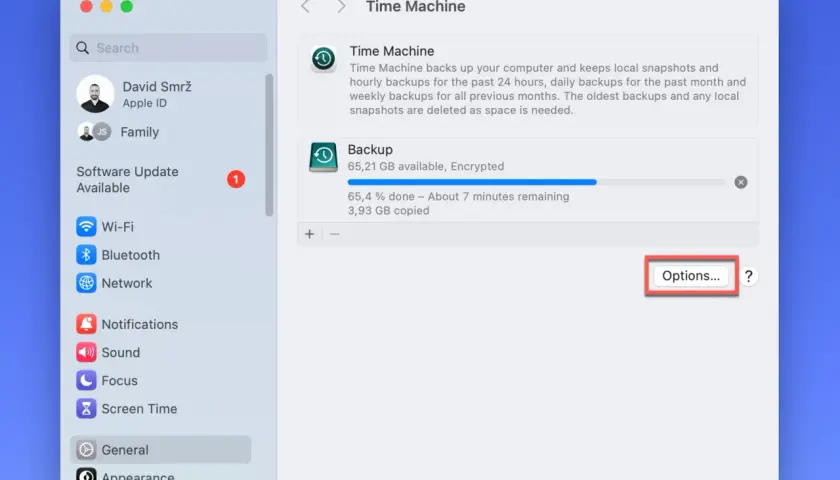
Task: Click the green zoom window button
Action: [x=127, y=6]
